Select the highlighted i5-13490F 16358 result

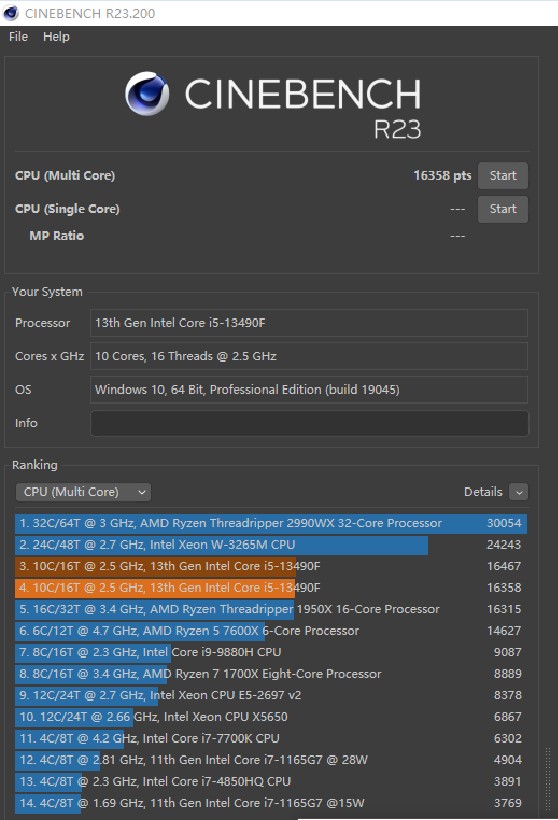(271, 587)
